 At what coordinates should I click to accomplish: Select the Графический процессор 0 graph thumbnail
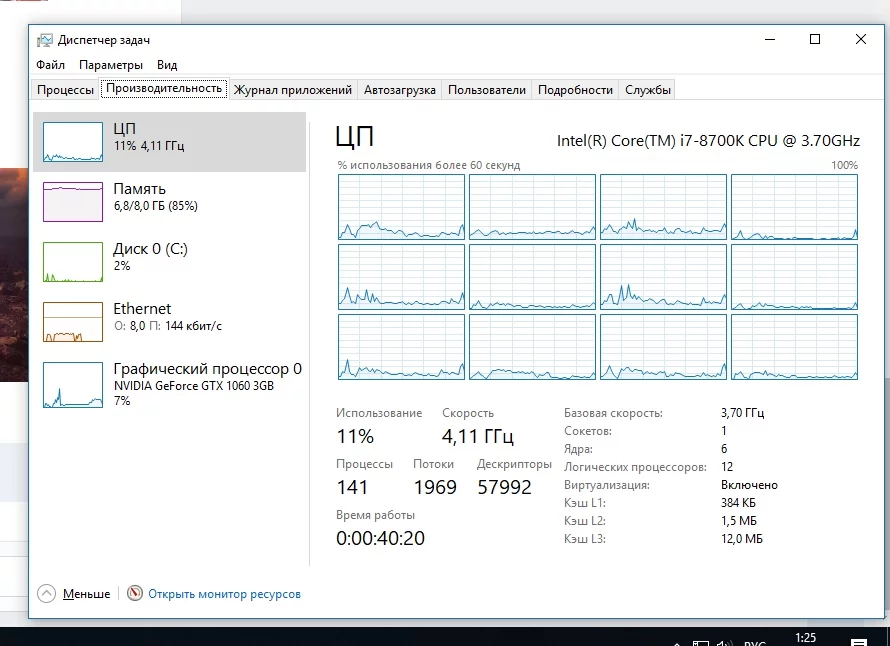tap(73, 385)
